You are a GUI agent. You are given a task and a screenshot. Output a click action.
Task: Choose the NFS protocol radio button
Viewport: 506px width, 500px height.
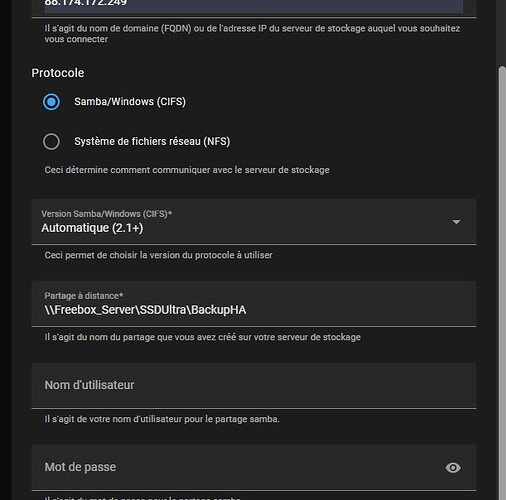[51, 141]
